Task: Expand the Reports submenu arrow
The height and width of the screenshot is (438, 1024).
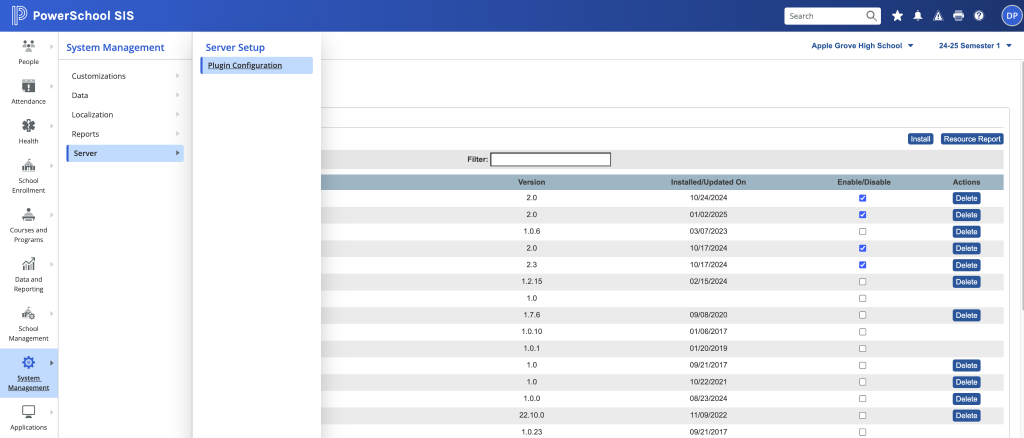Action: click(178, 134)
